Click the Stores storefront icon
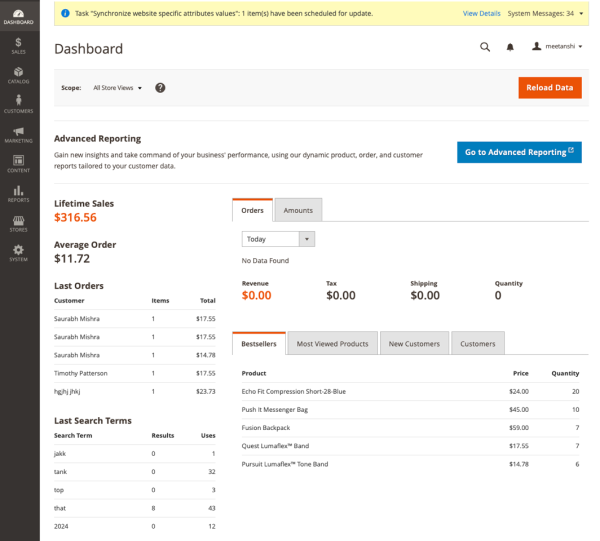 tap(19, 222)
